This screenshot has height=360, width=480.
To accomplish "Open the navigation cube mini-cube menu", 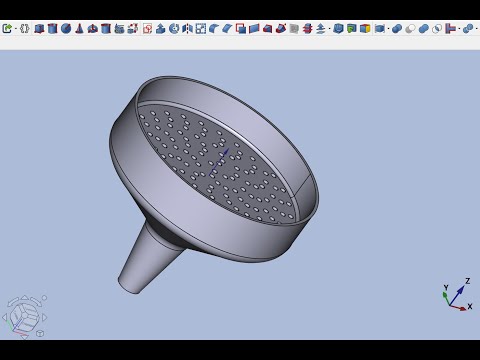I will point(40,333).
